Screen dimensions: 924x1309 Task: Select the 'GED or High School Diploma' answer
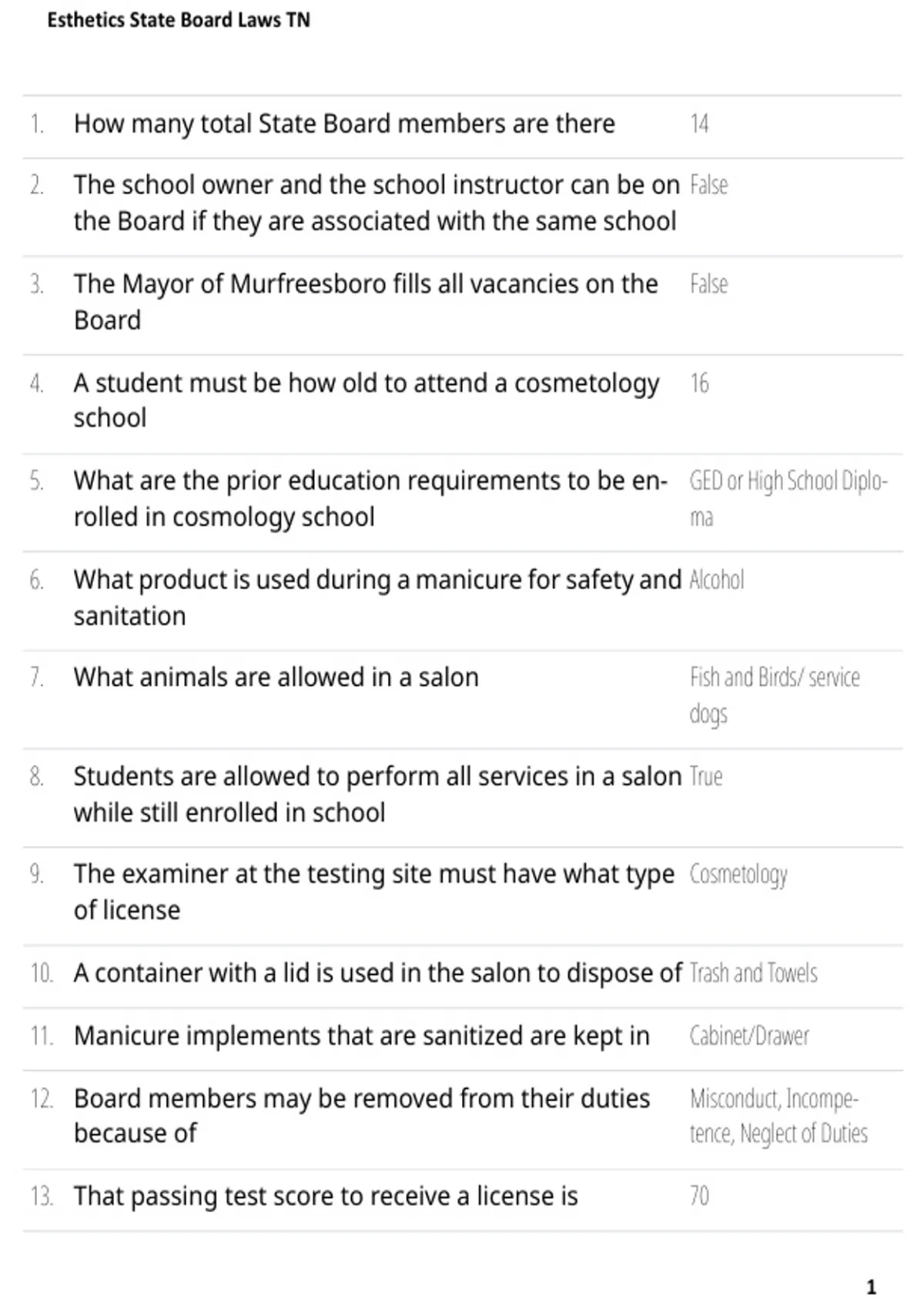[788, 499]
